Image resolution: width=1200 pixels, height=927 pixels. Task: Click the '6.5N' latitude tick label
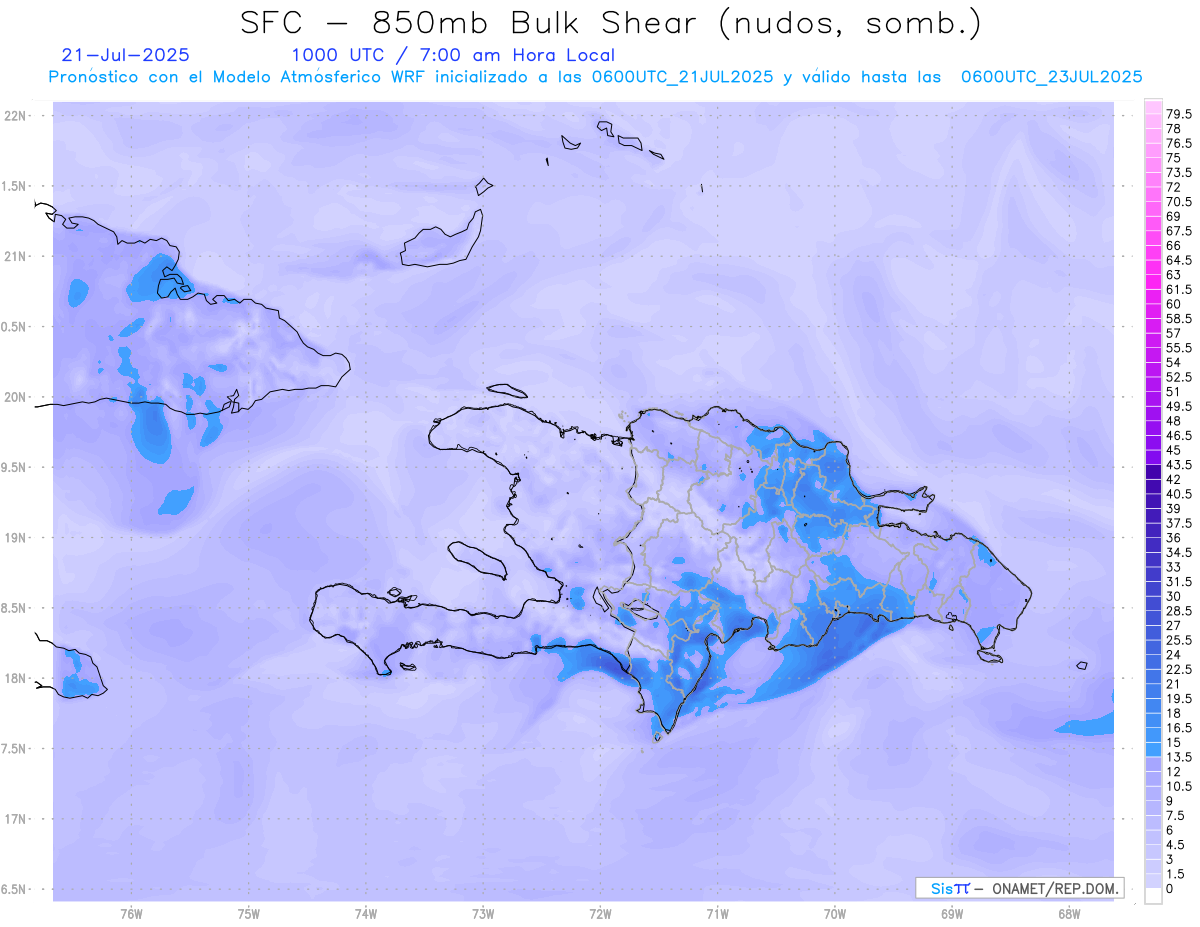coord(15,890)
